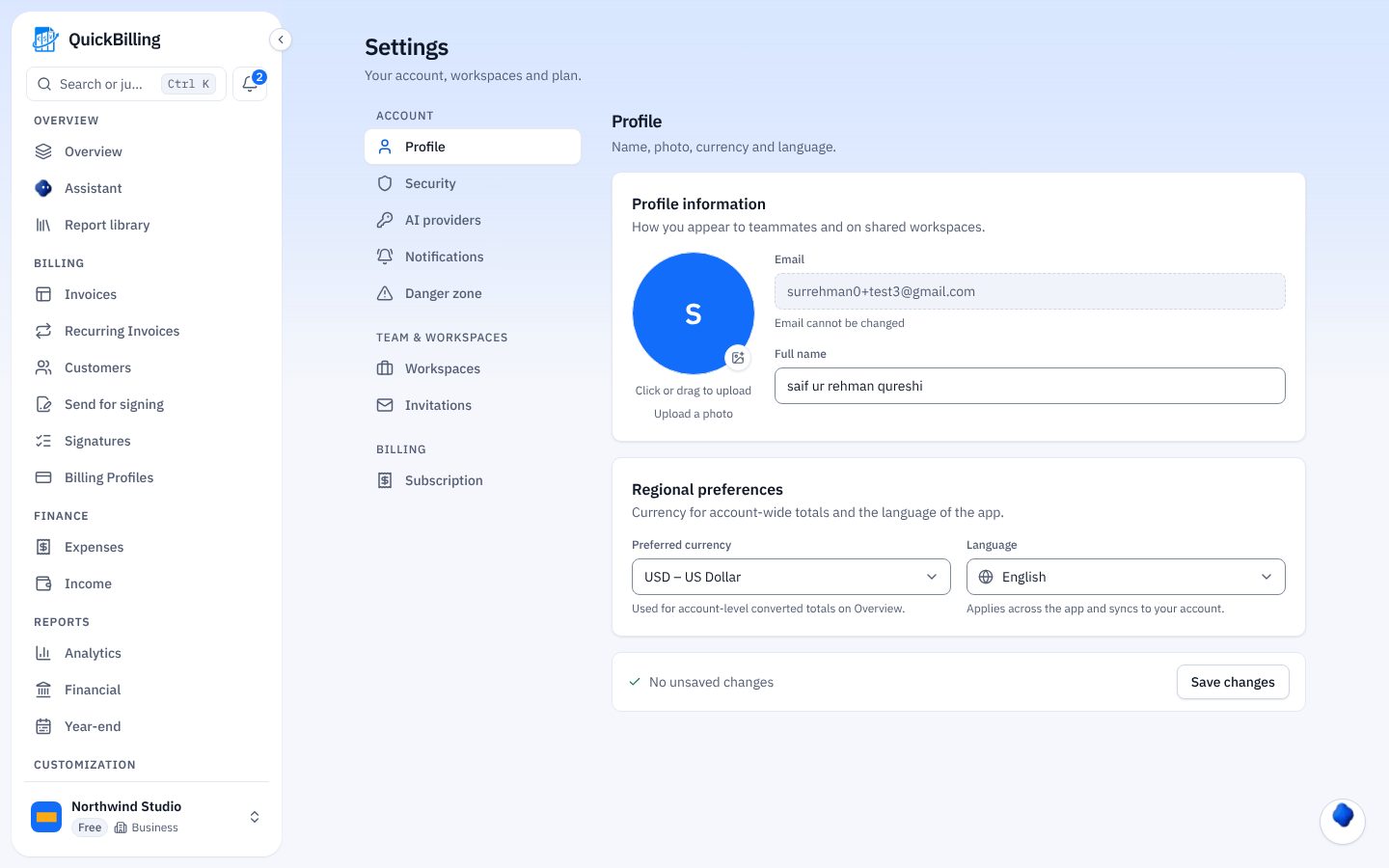The image size is (1389, 868).
Task: Click the QuickBilling logo icon
Action: [x=45, y=40]
